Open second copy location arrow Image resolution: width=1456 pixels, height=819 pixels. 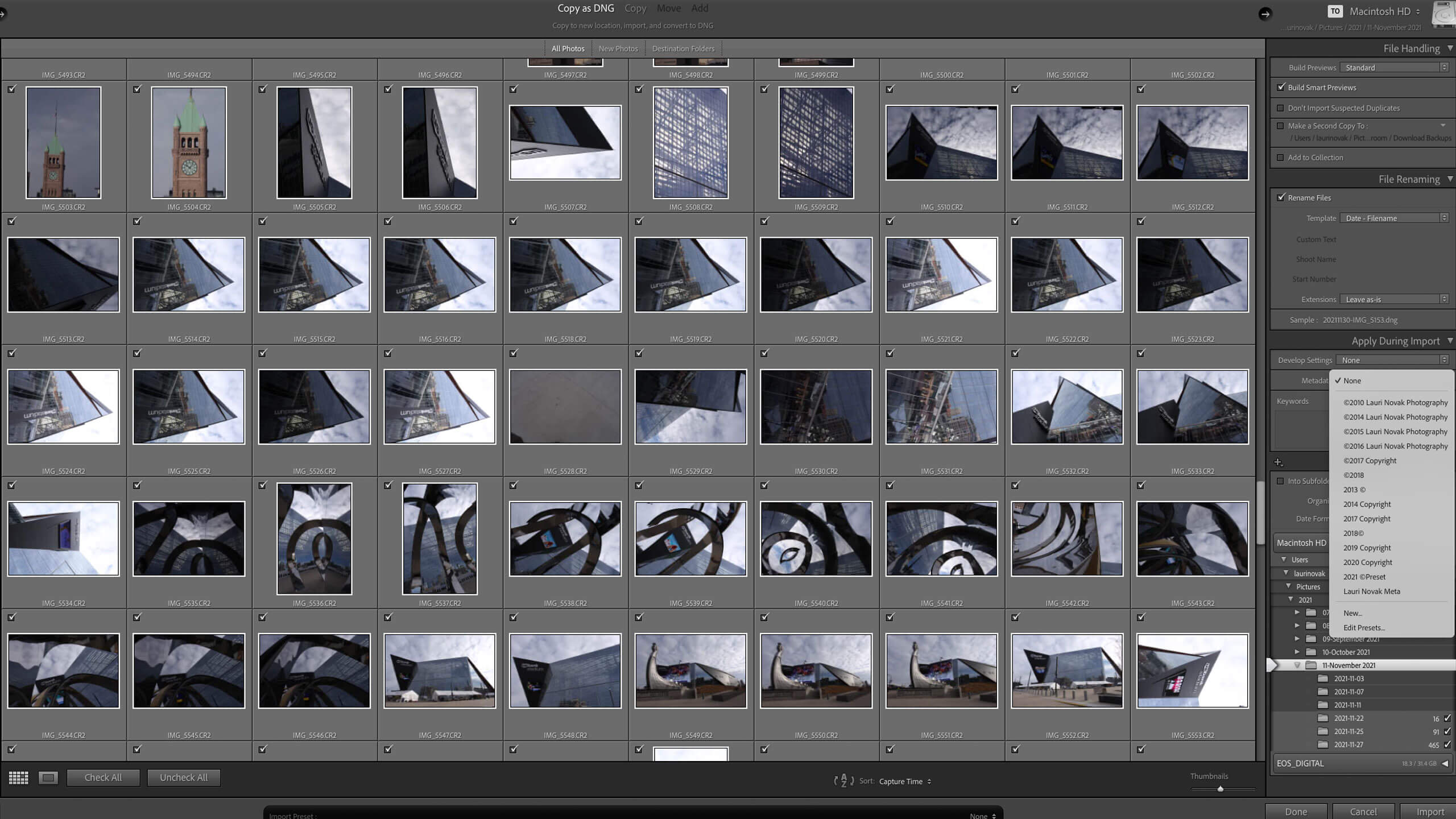click(x=1443, y=126)
